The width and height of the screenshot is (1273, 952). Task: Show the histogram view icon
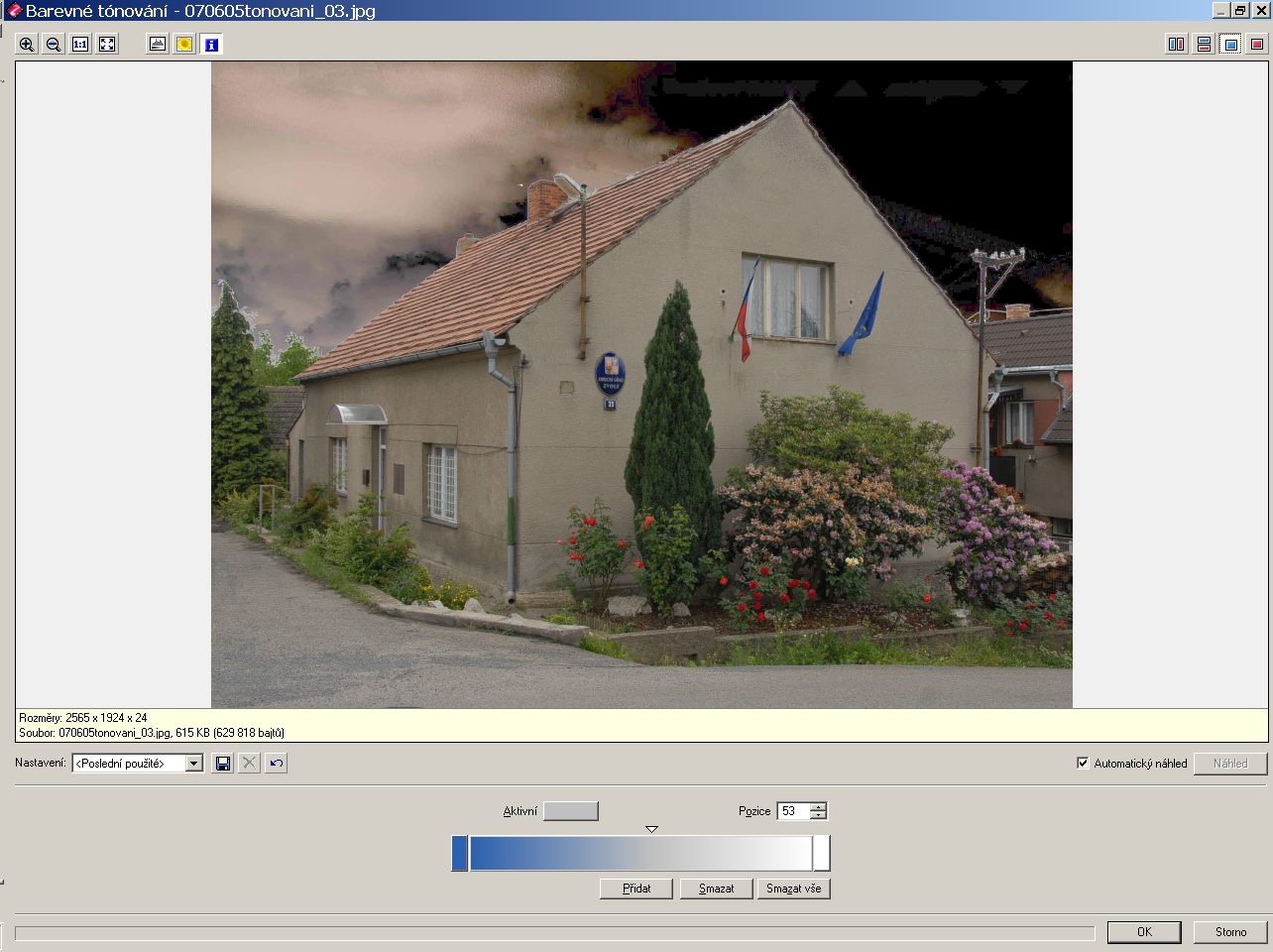click(158, 45)
